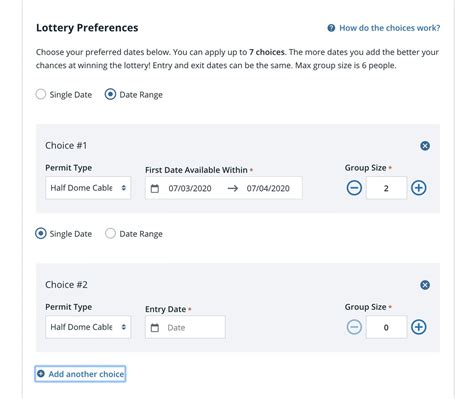474x399 pixels.
Task: Remove Choice #2 with the X icon
Action: [425, 285]
